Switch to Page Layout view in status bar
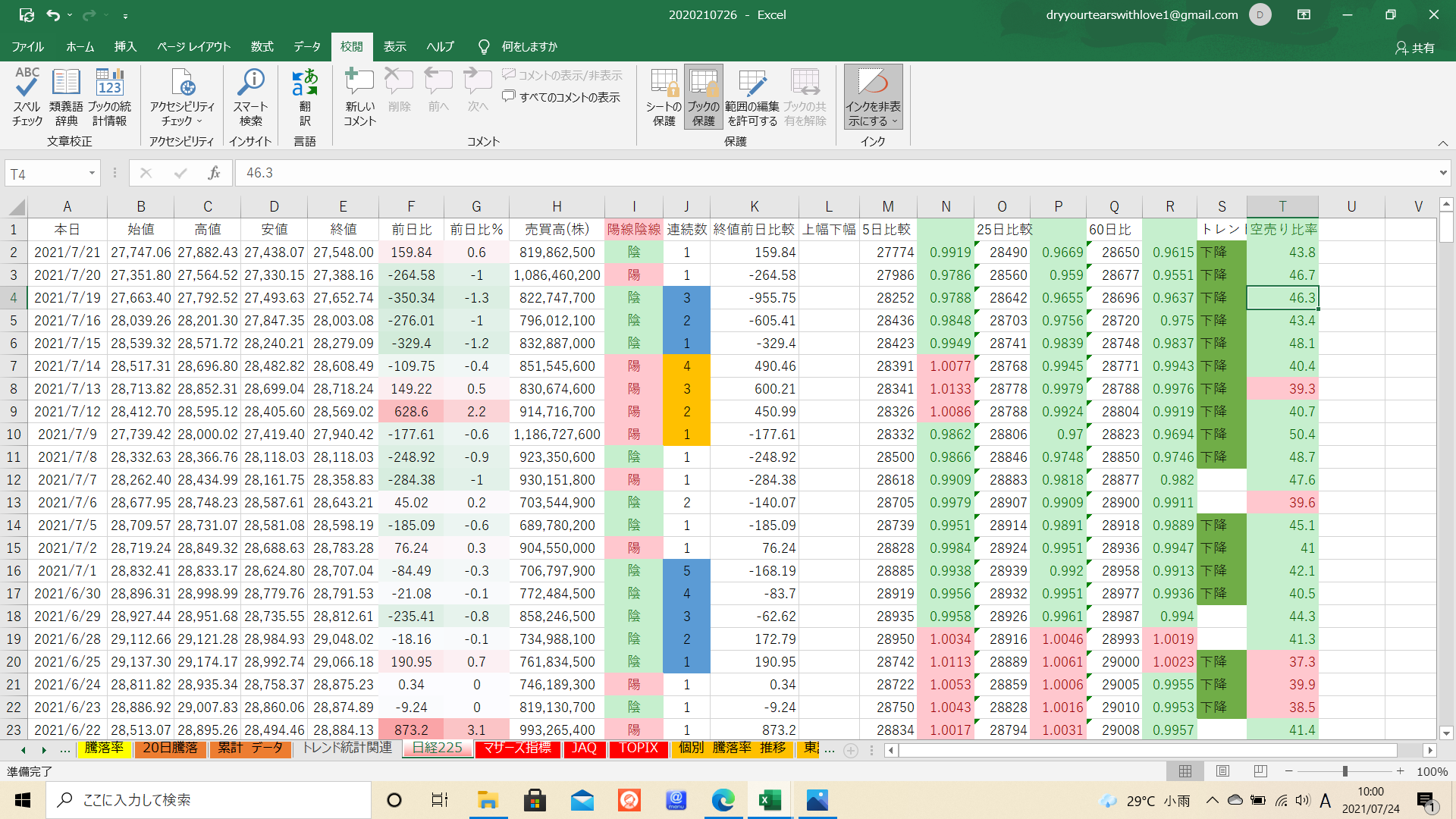The width and height of the screenshot is (1456, 819). coord(1222,771)
